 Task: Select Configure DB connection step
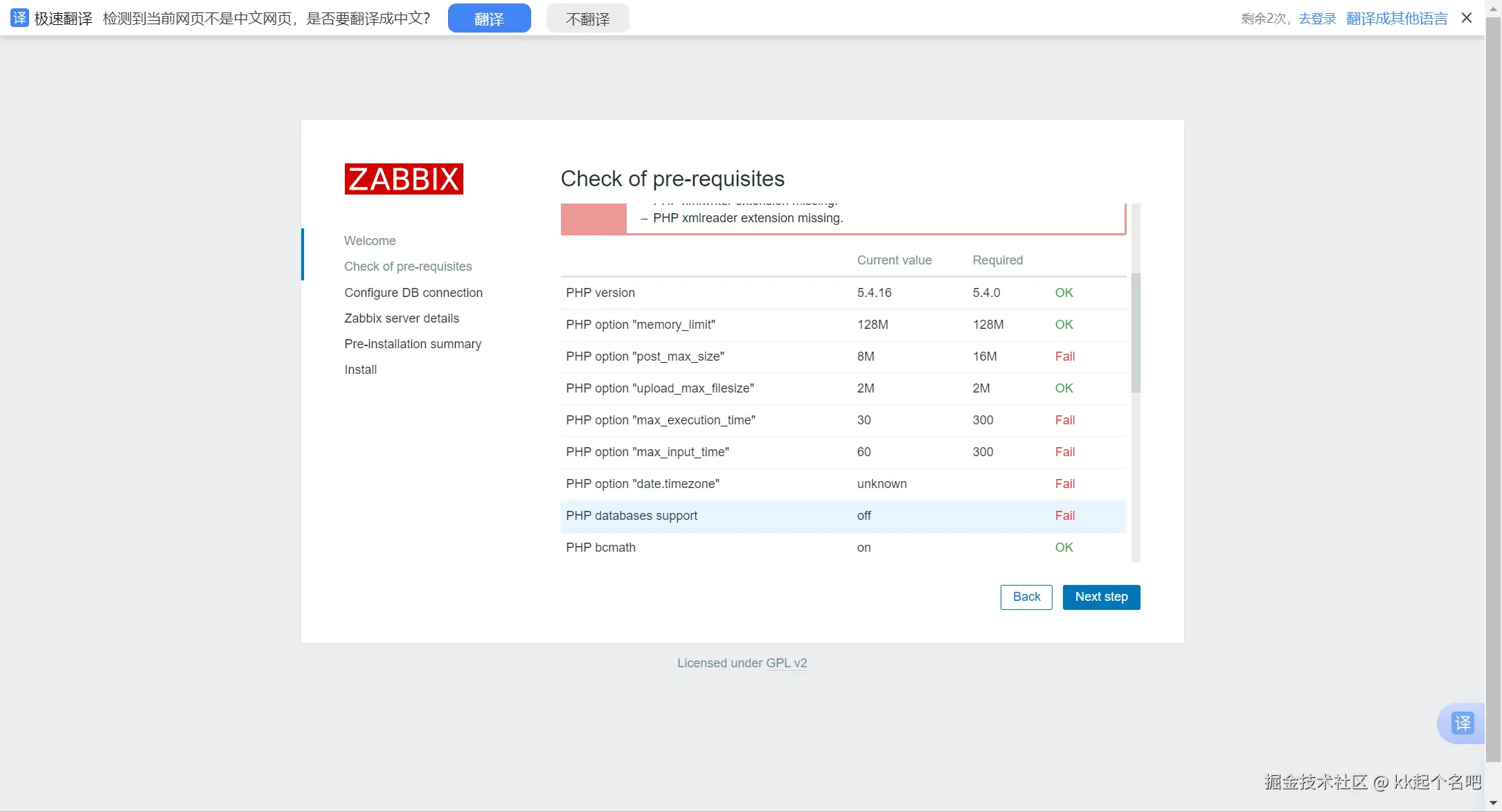click(413, 293)
